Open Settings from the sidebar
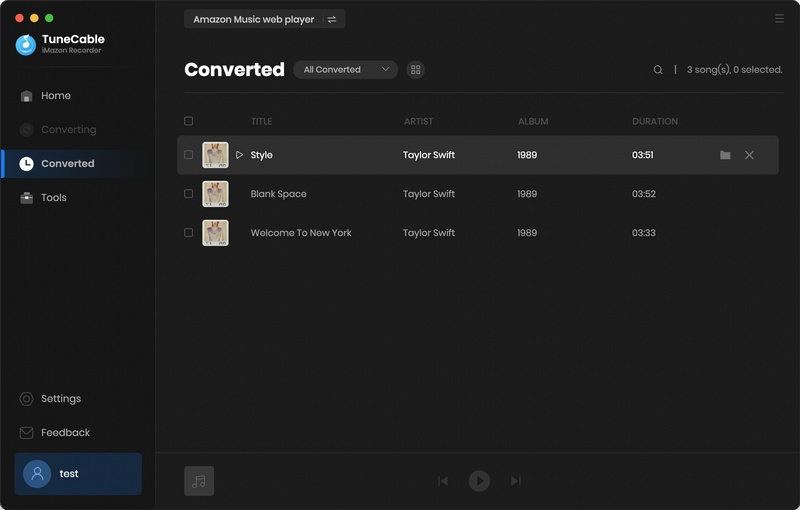 pos(78,399)
